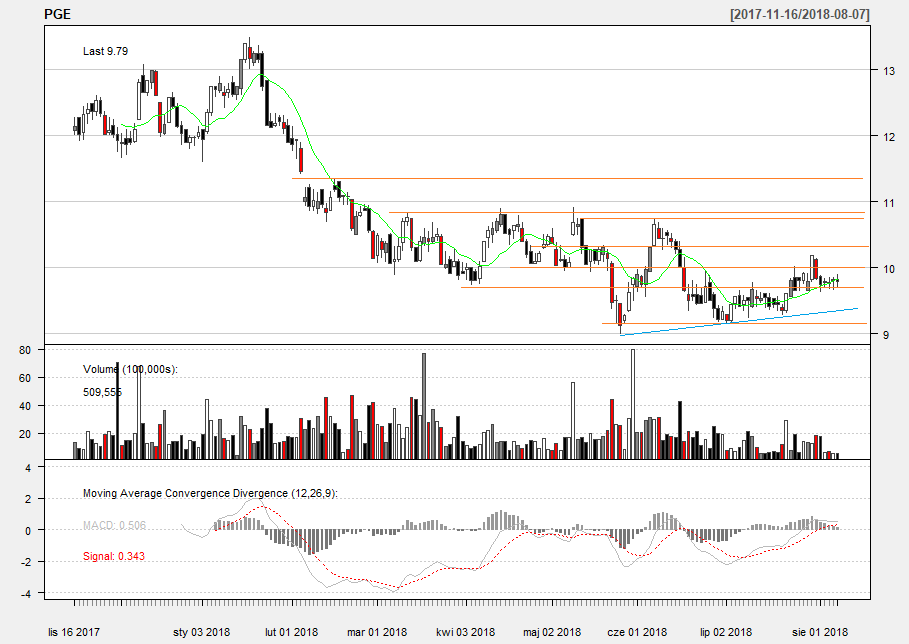This screenshot has width=909, height=644.
Task: Click the 'lut 01 2018' date label
Action: [292, 632]
